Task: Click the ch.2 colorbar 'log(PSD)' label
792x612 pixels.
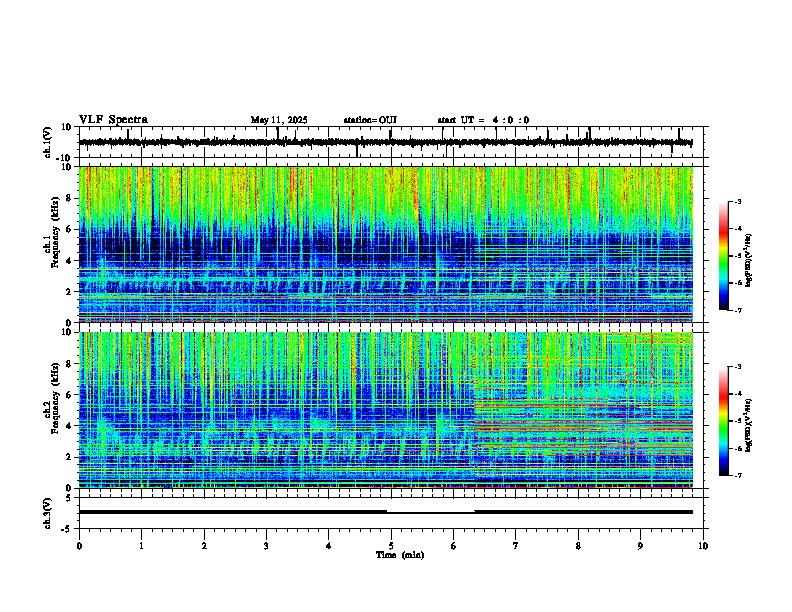Action: point(749,425)
